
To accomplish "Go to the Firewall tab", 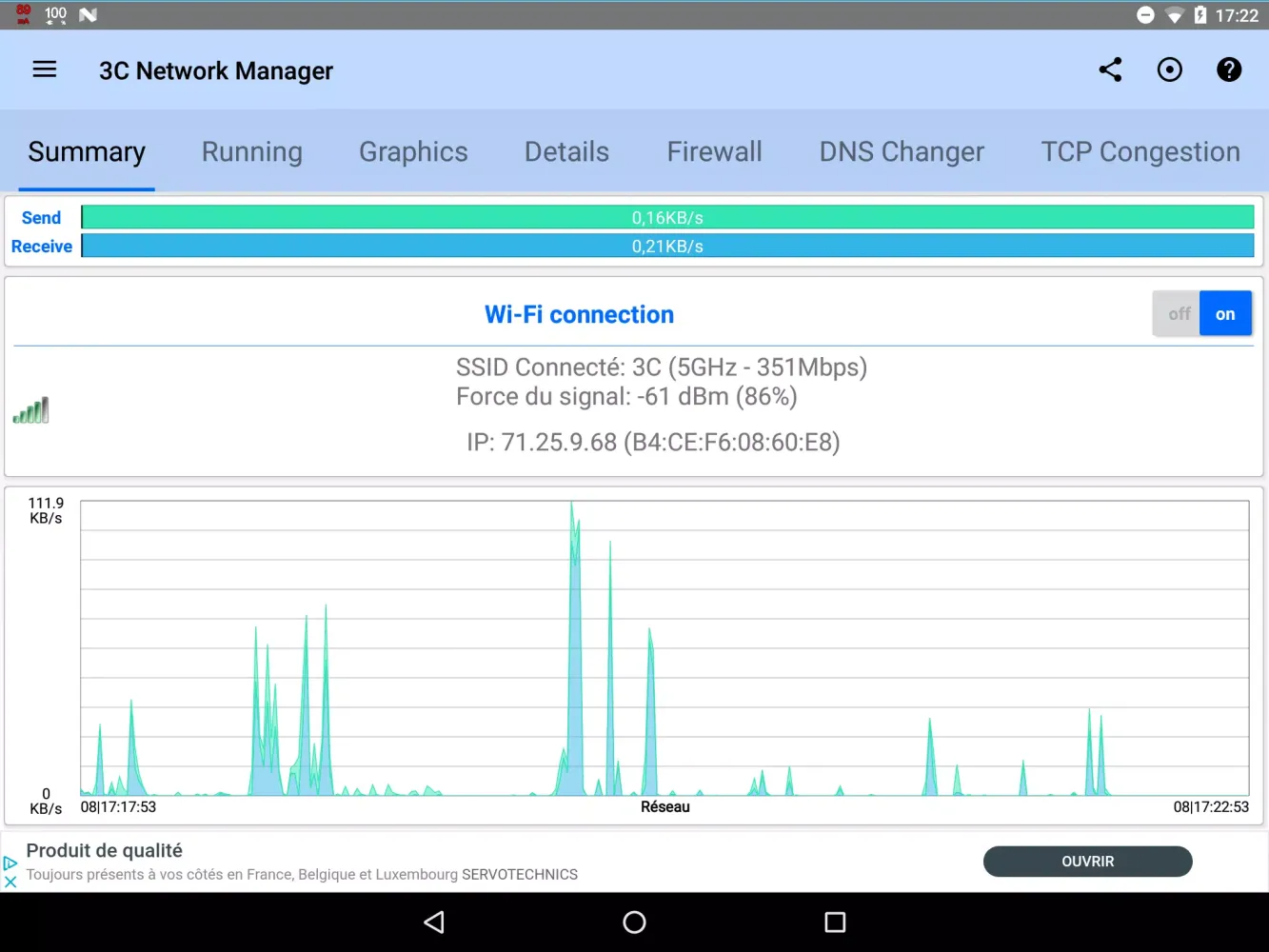I will tap(714, 152).
